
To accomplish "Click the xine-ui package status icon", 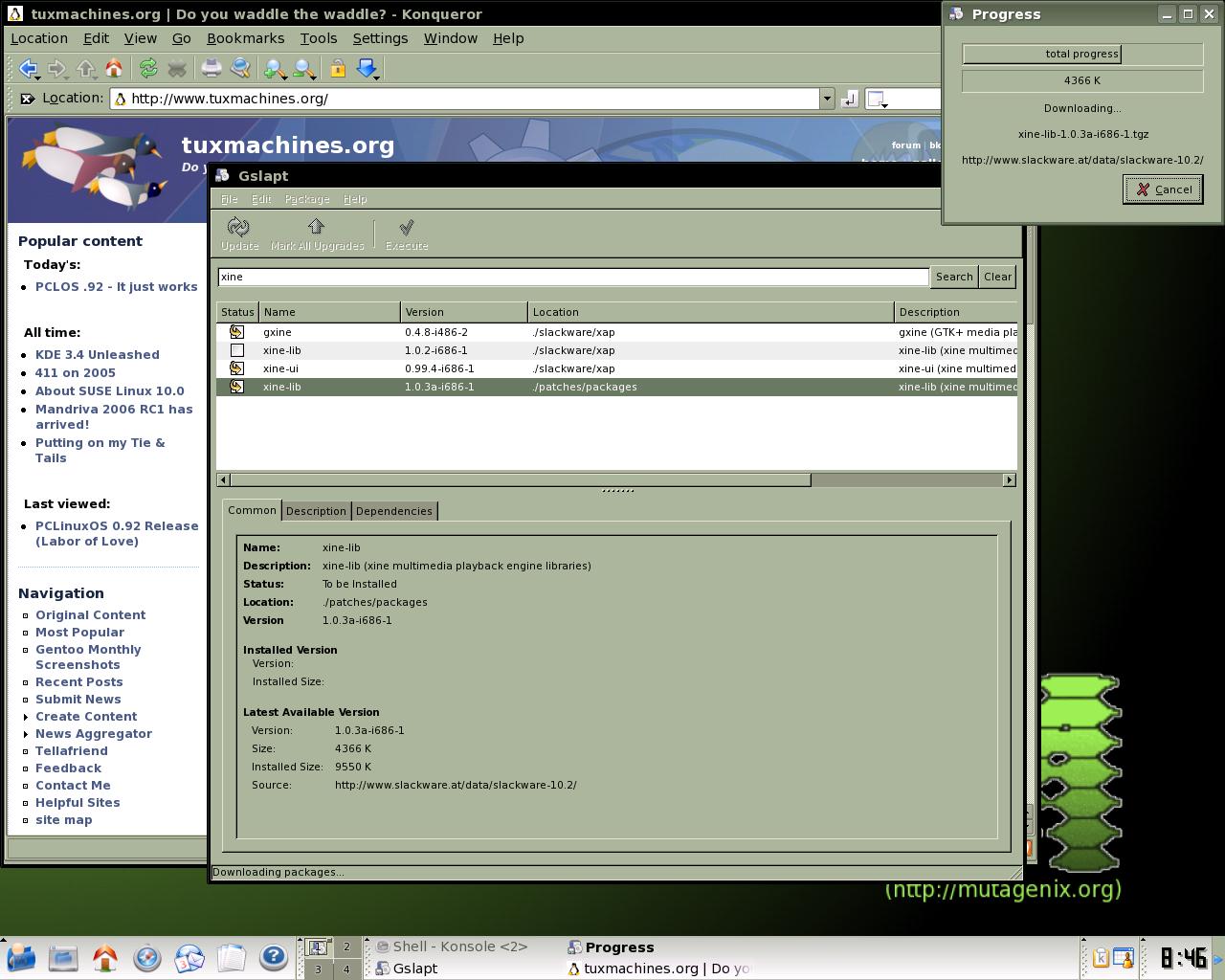I will [236, 368].
